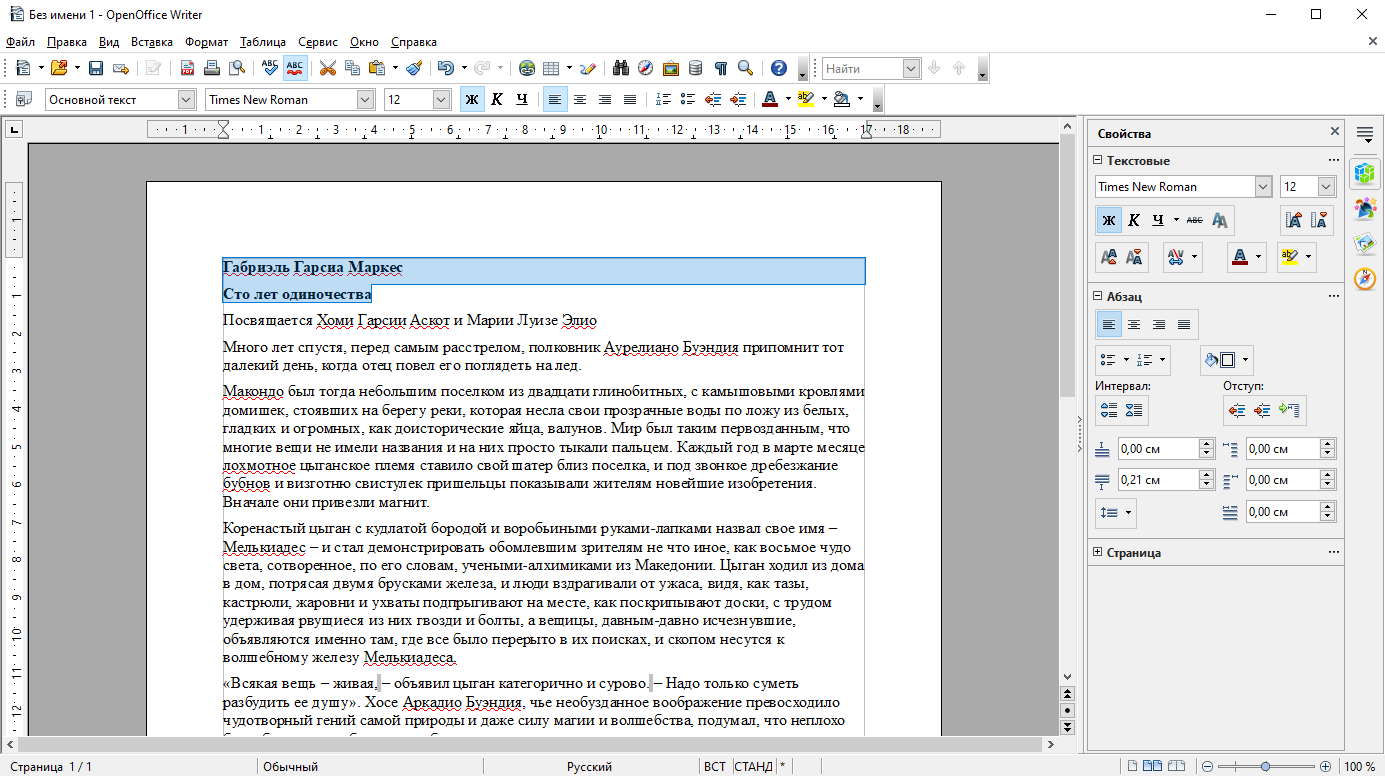Adjust the zoom slider in the status bar
This screenshot has width=1385, height=776.
1266,766
